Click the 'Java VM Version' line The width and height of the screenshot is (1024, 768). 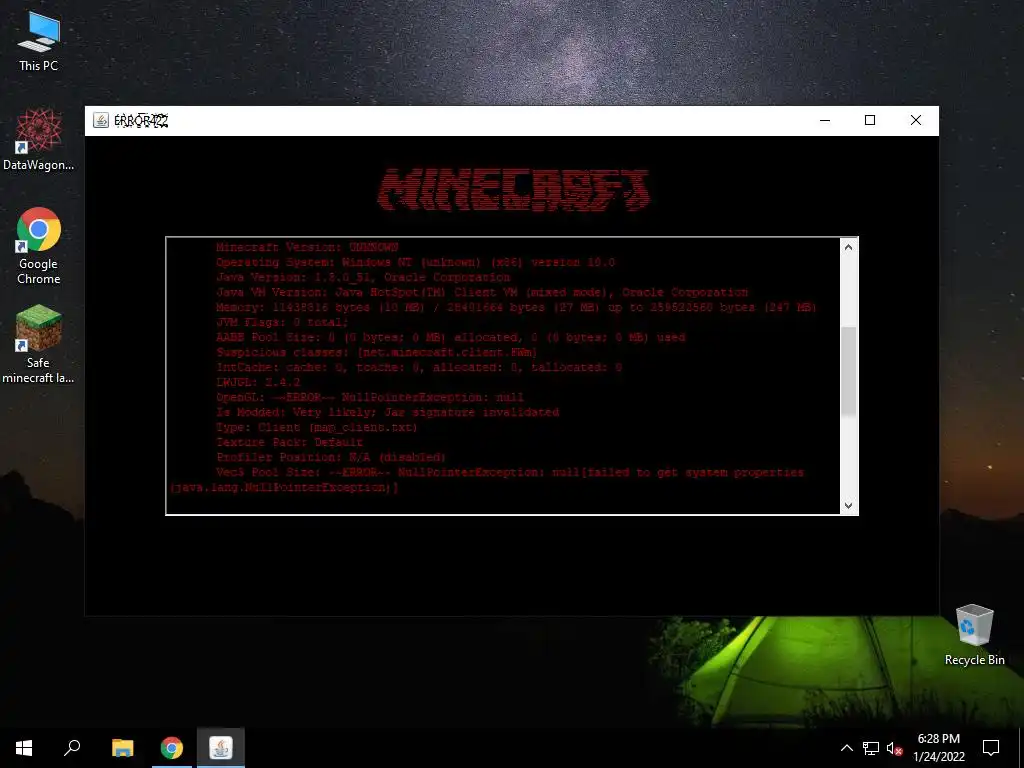click(482, 293)
